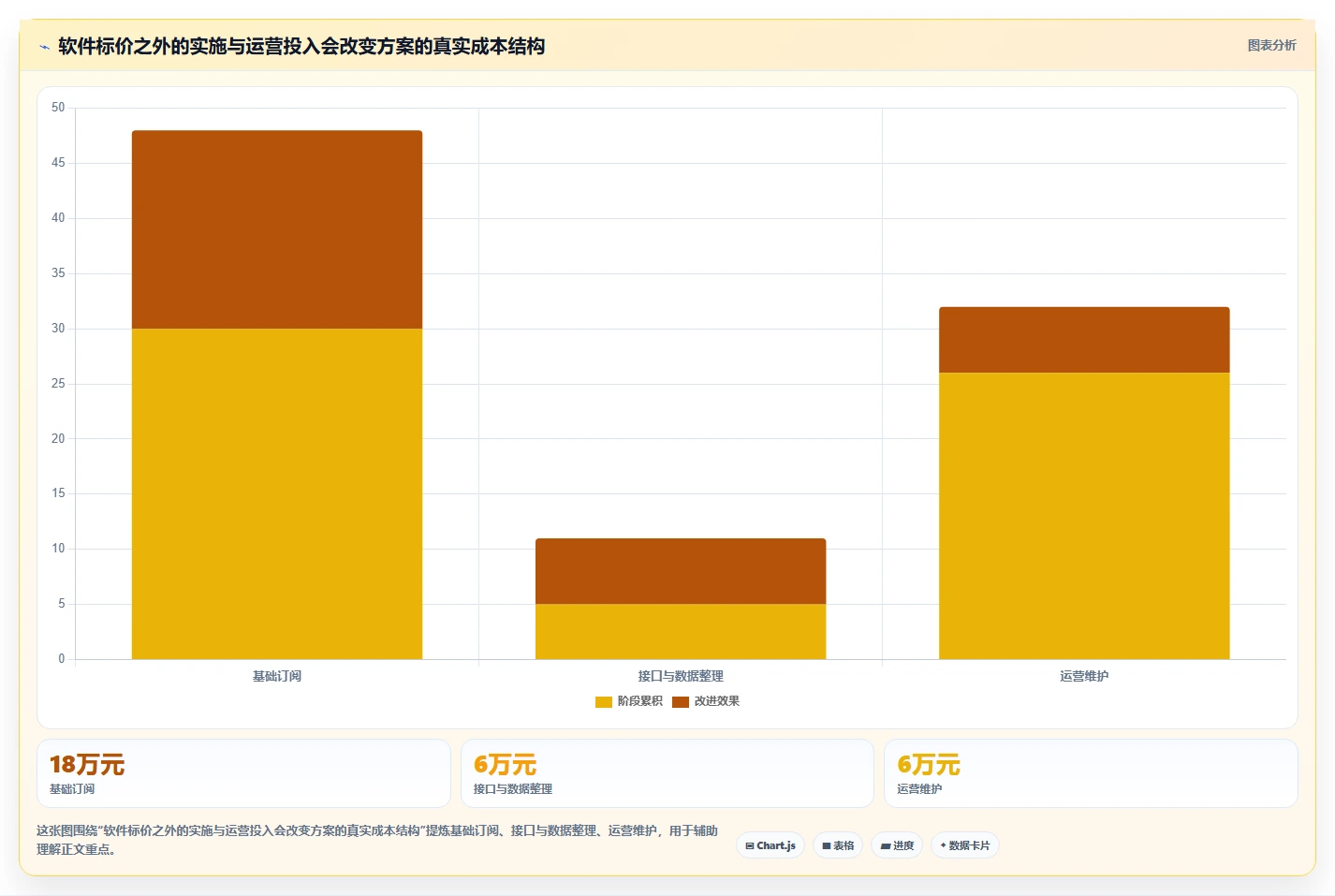Click the y-axis value 25
The width and height of the screenshot is (1335, 896).
pyautogui.click(x=58, y=384)
